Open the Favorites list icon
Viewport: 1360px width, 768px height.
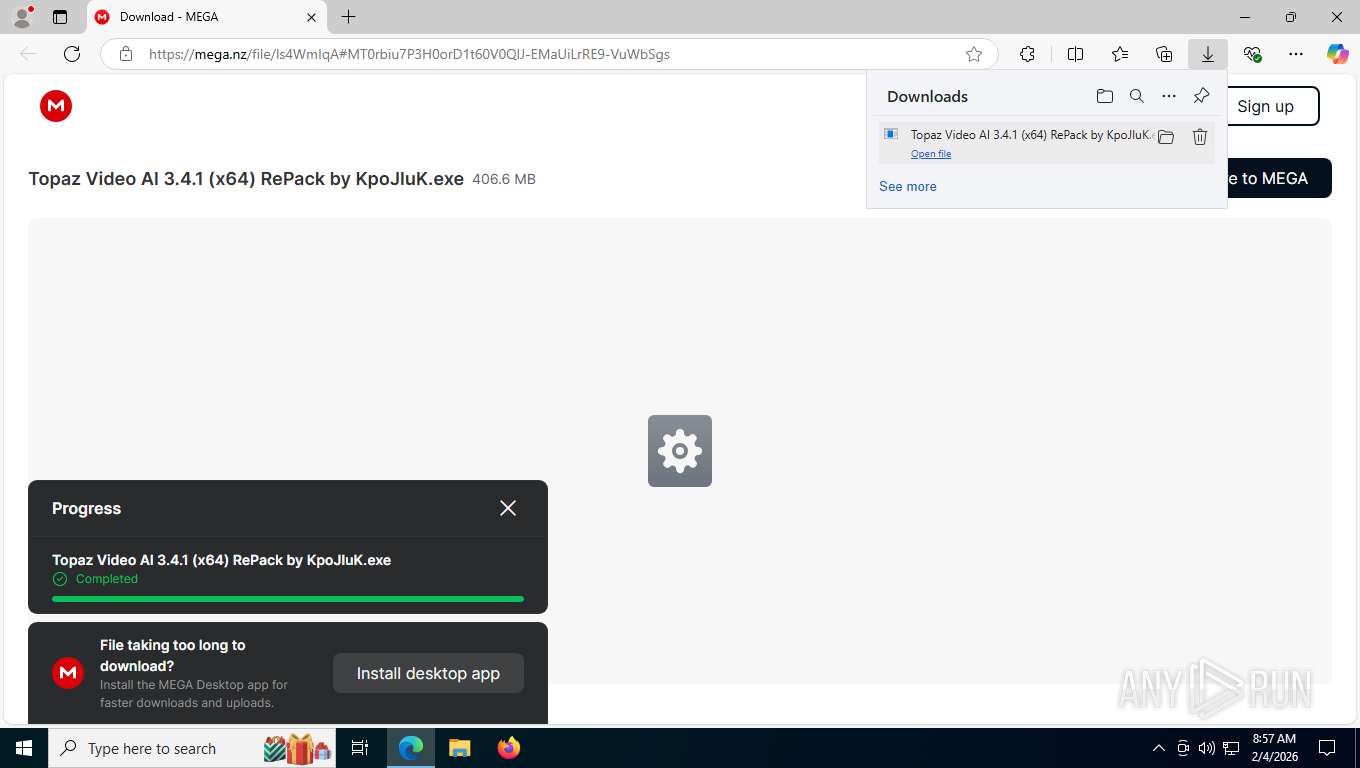[1120, 54]
